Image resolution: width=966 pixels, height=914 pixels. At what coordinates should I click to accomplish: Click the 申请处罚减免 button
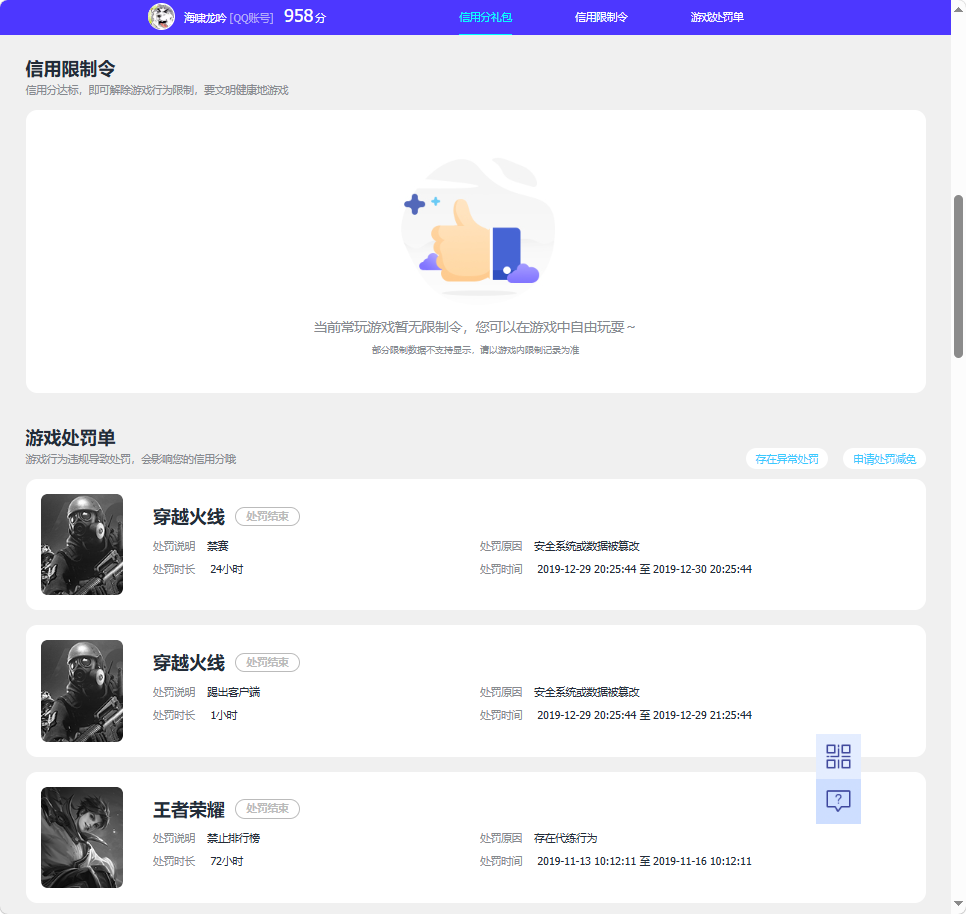pos(884,459)
